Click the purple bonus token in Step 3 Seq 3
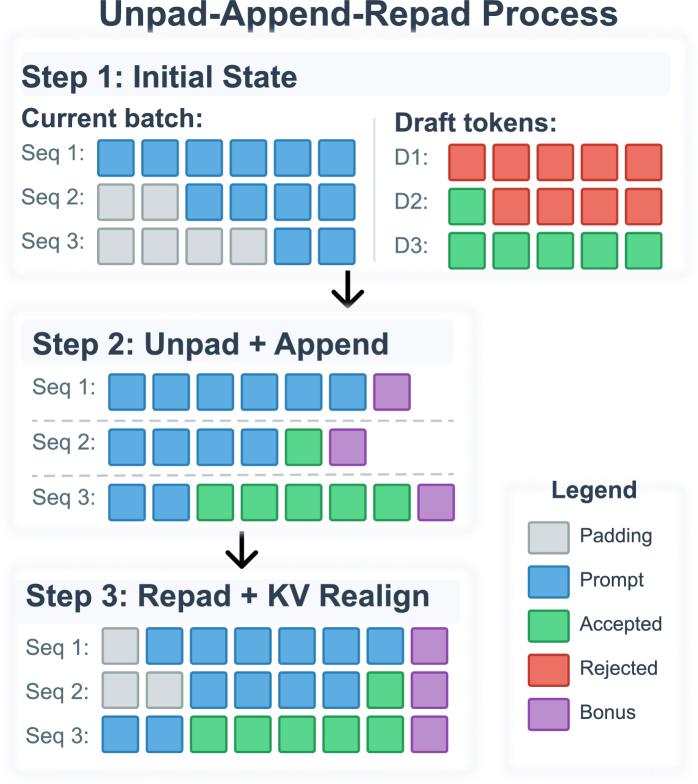 (x=429, y=734)
